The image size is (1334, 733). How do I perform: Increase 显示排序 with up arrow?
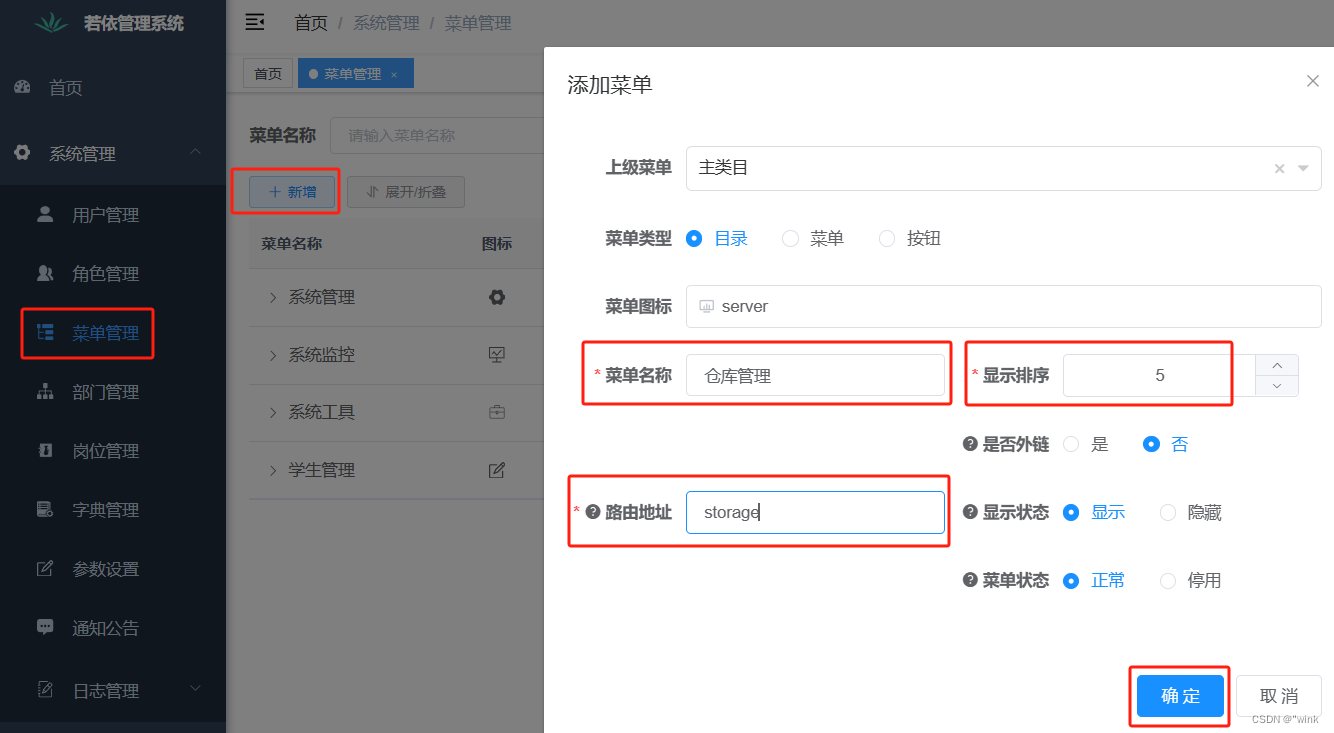(1277, 365)
